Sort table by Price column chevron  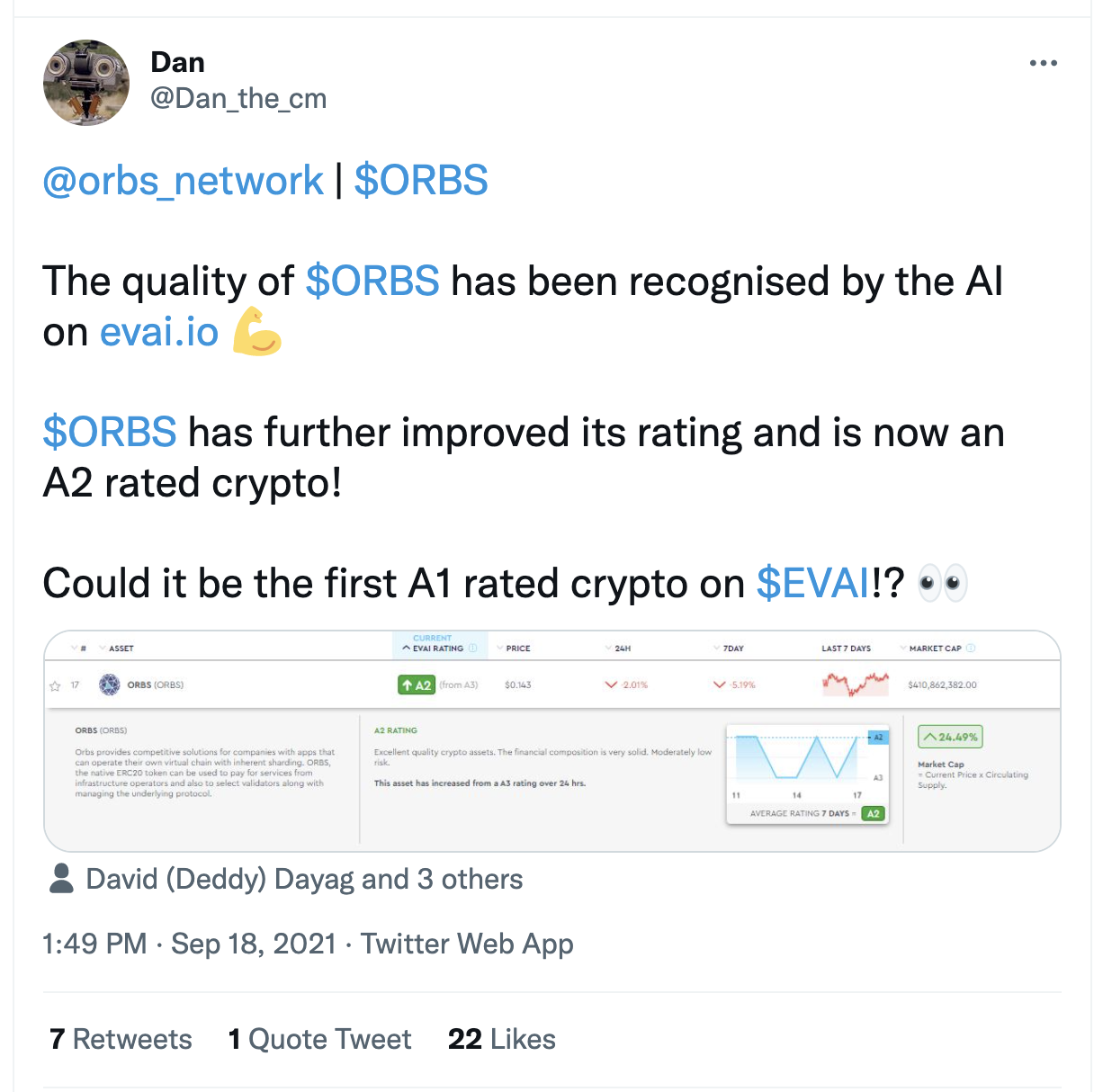pos(500,648)
